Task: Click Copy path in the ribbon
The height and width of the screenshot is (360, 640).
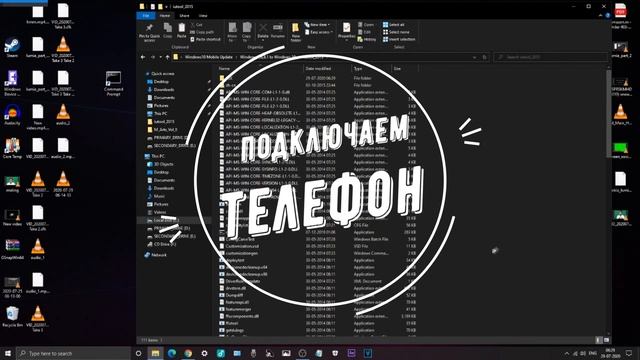Action: [202, 32]
